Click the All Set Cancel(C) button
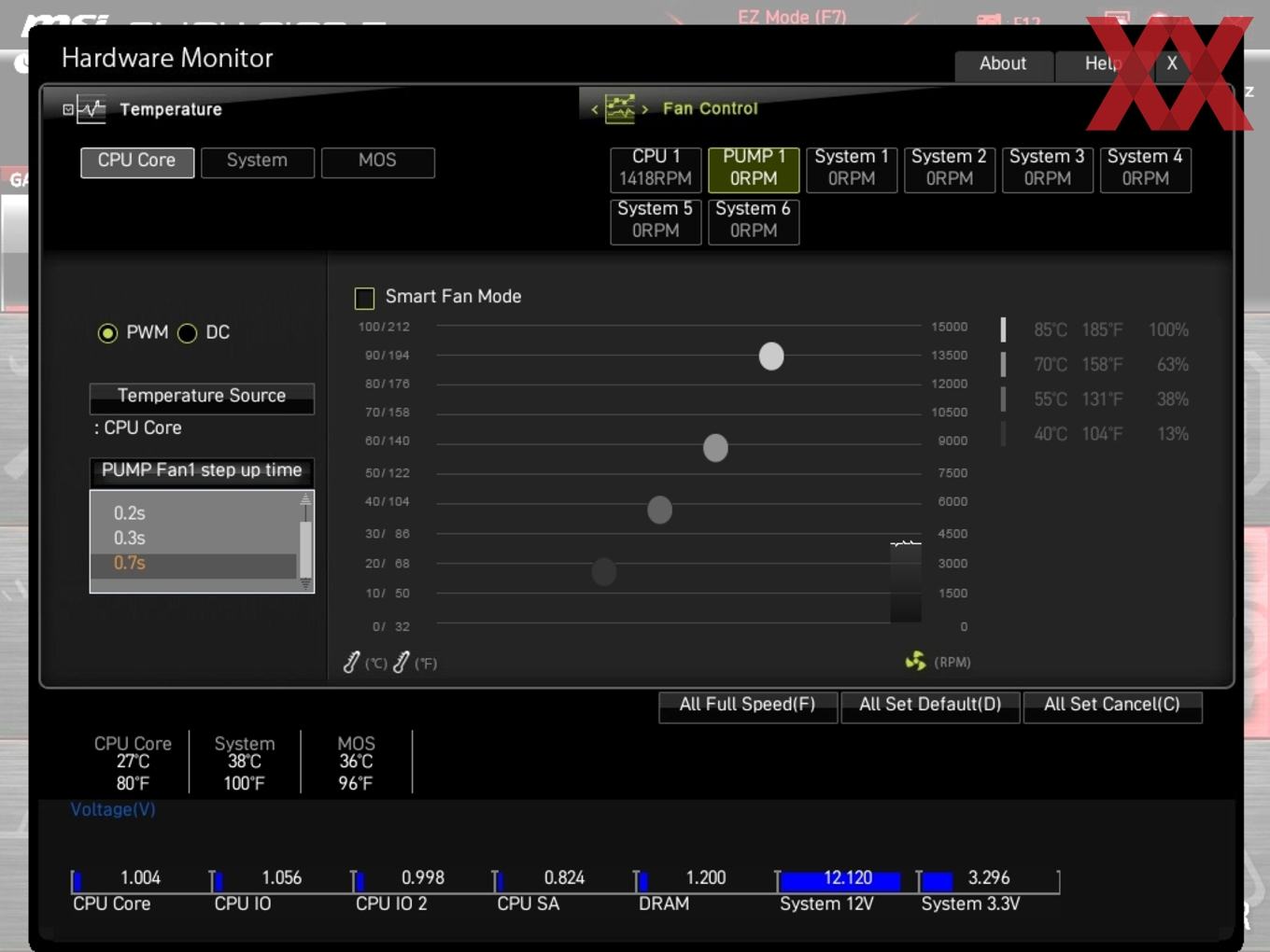1270x952 pixels. point(1113,707)
